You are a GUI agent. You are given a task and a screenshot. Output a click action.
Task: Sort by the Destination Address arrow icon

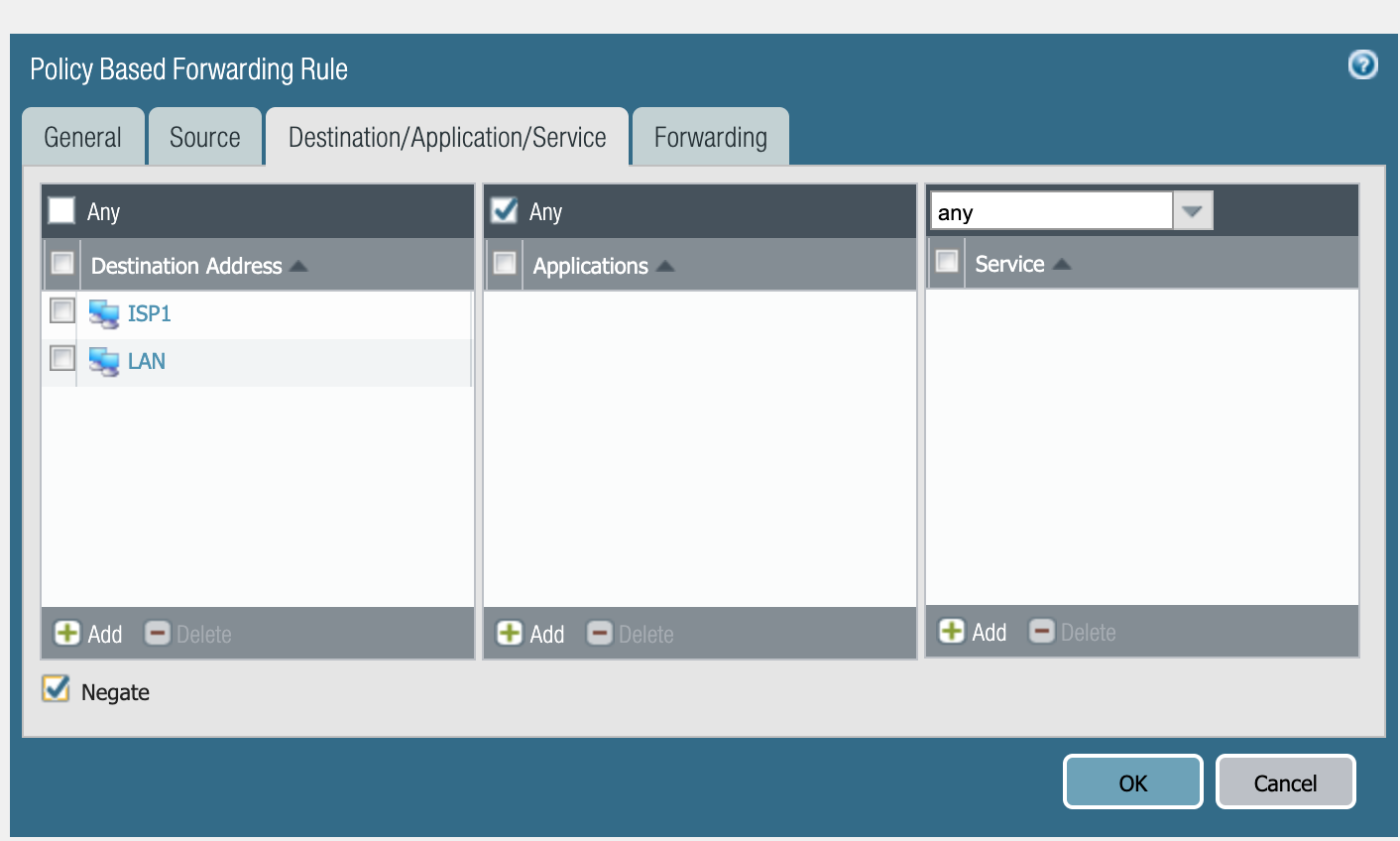pyautogui.click(x=298, y=267)
